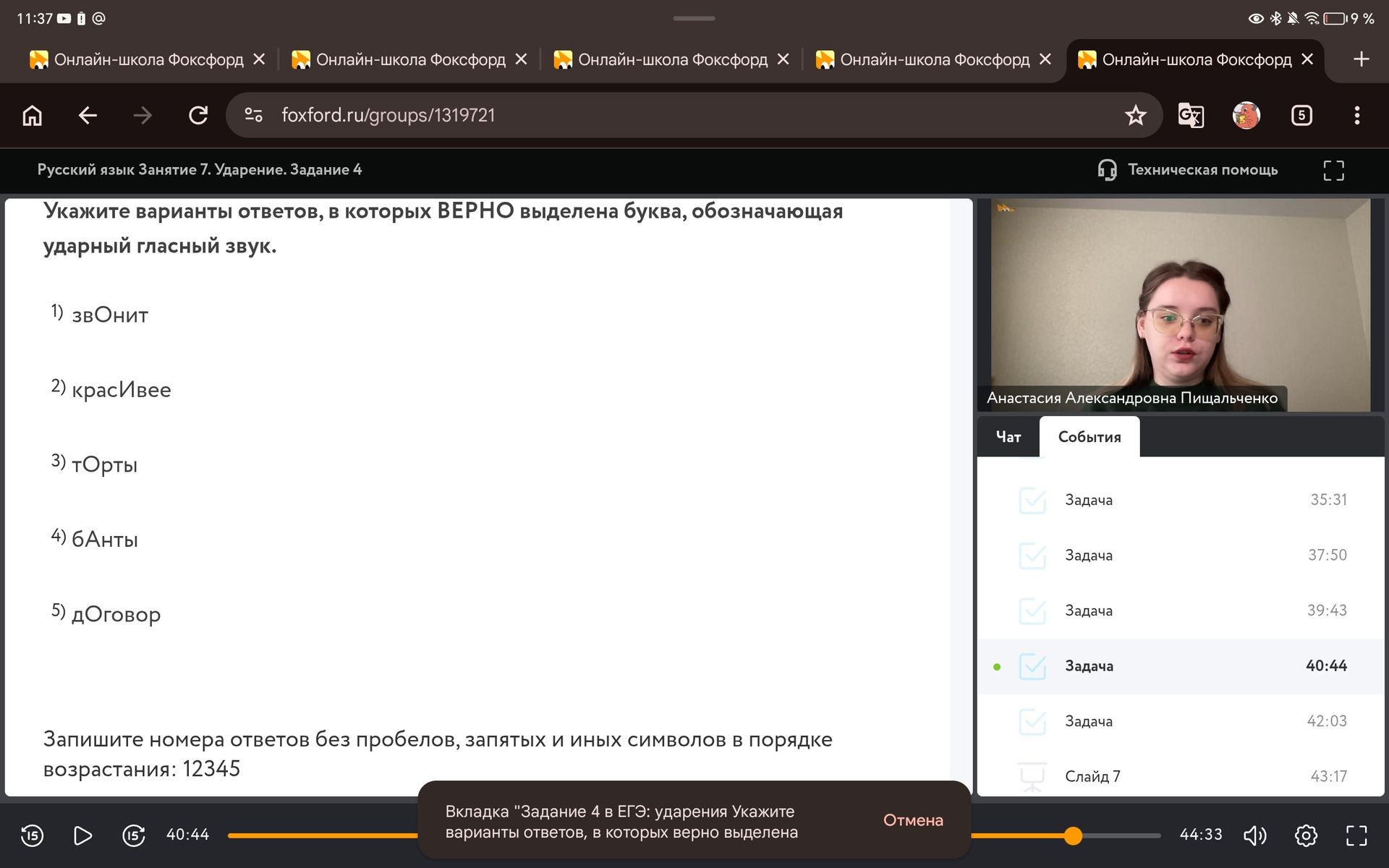1389x868 pixels.
Task: Skip forward 15 seconds
Action: coord(134,835)
